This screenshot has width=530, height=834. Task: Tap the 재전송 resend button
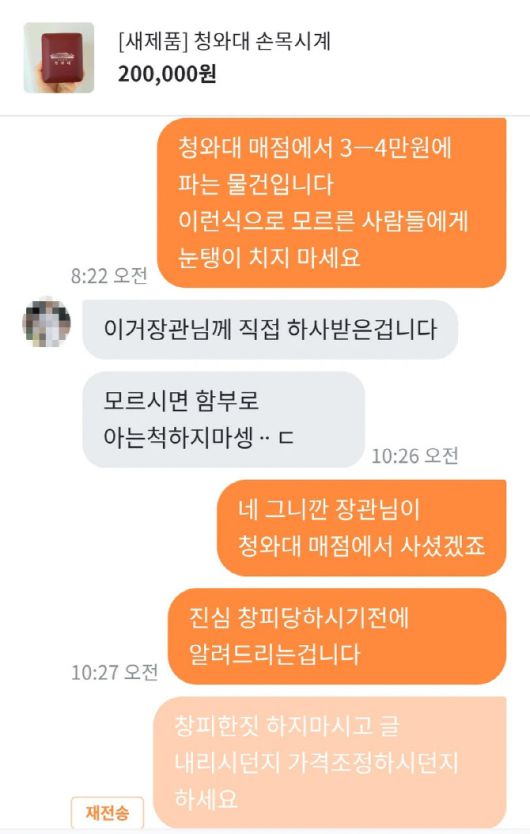pyautogui.click(x=107, y=812)
